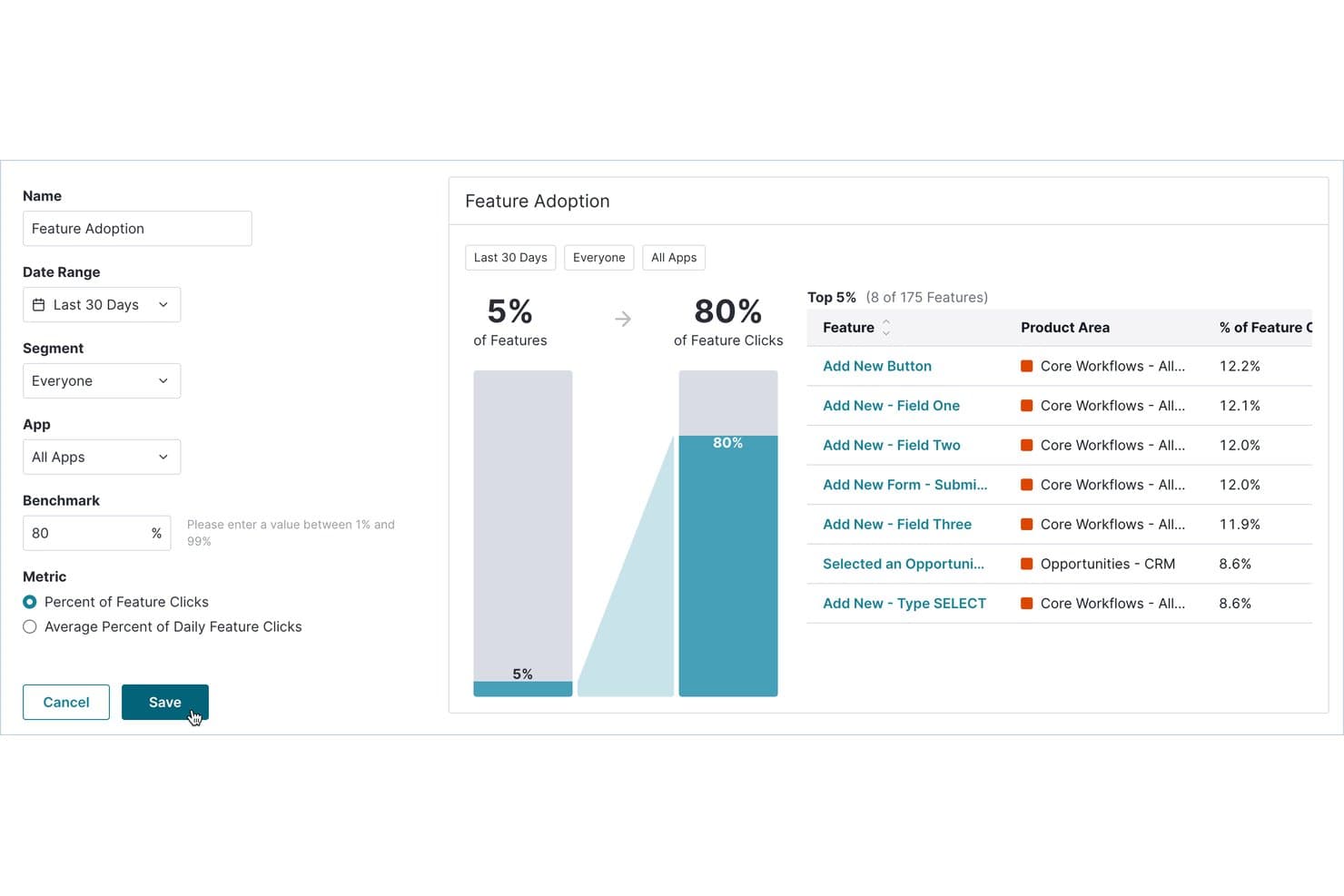Click the orange swatch in Add New Button row
Viewport: 1344px width, 896px height.
(1027, 367)
